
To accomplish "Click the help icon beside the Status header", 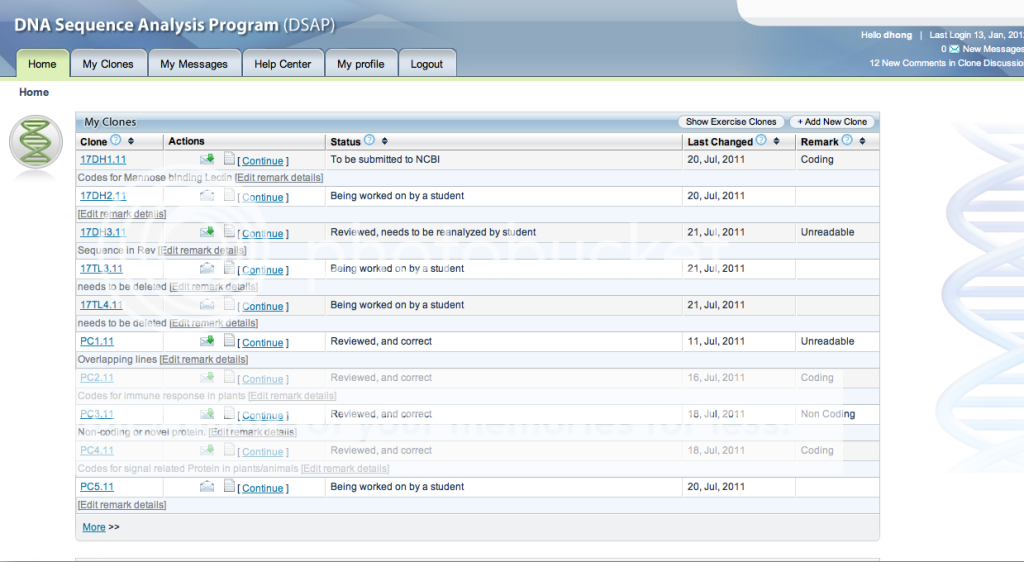I will (x=369, y=141).
